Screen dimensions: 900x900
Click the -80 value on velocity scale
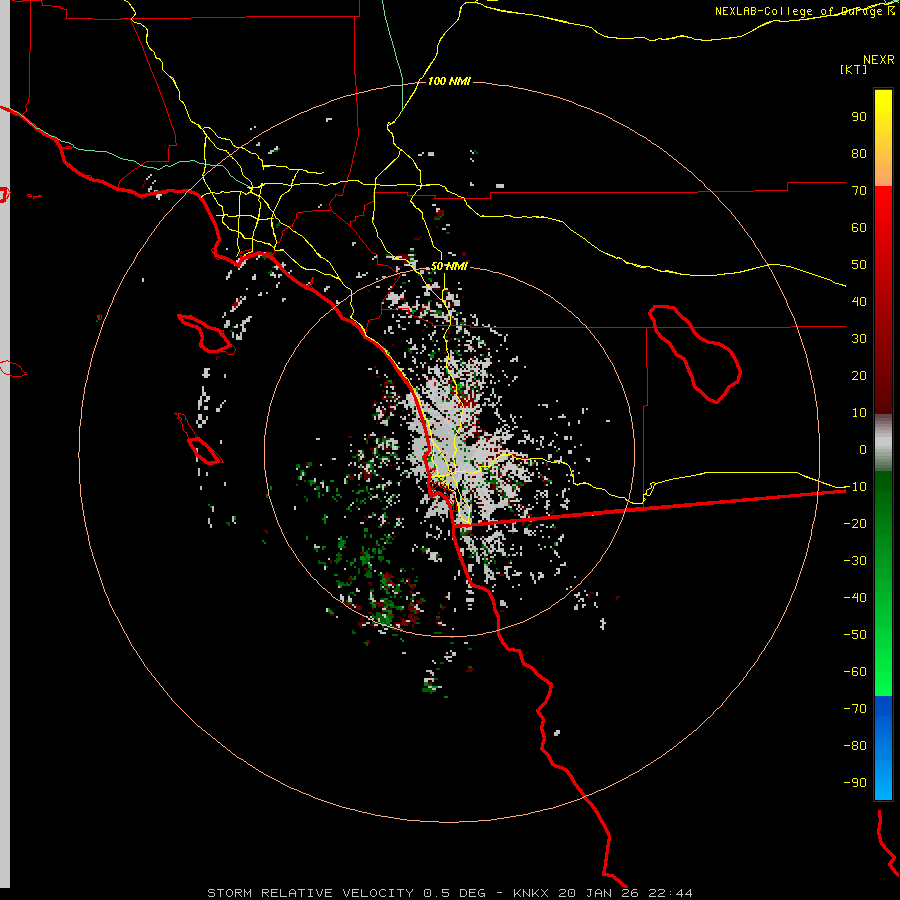pyautogui.click(x=855, y=746)
